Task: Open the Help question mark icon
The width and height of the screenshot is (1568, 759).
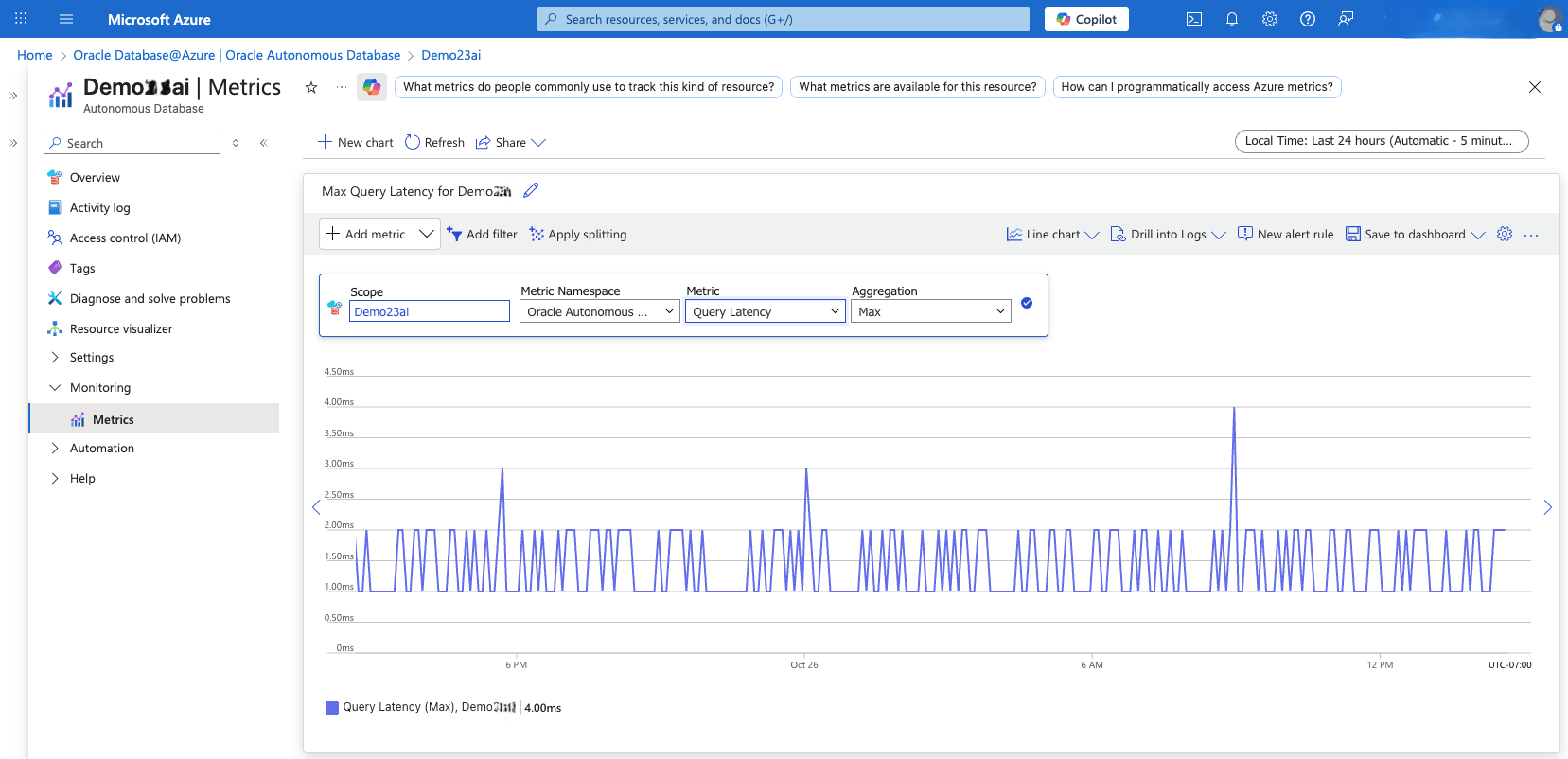Action: [x=1308, y=19]
